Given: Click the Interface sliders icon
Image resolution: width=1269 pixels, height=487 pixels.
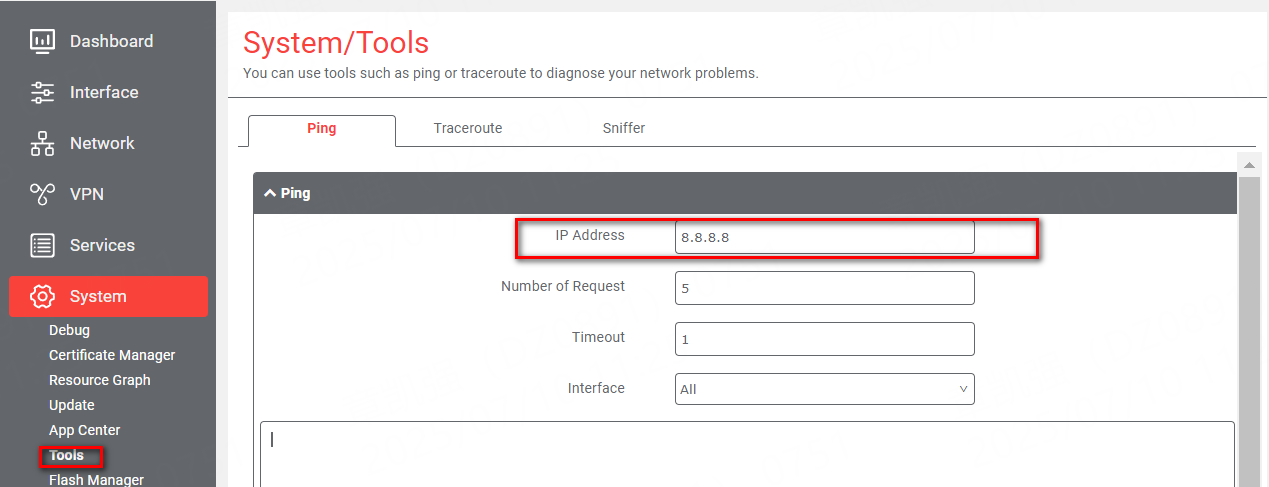Looking at the screenshot, I should pos(42,92).
